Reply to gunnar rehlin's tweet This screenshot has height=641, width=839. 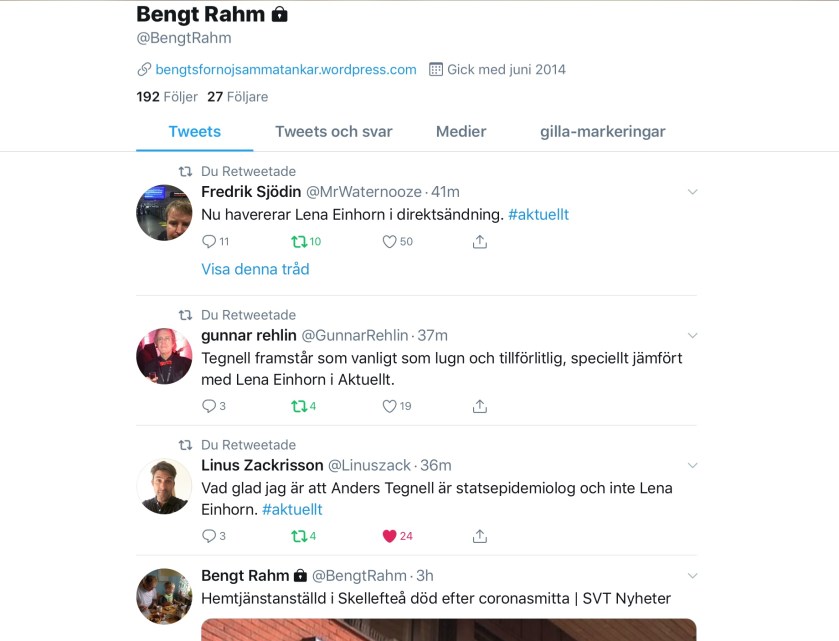[x=209, y=406]
